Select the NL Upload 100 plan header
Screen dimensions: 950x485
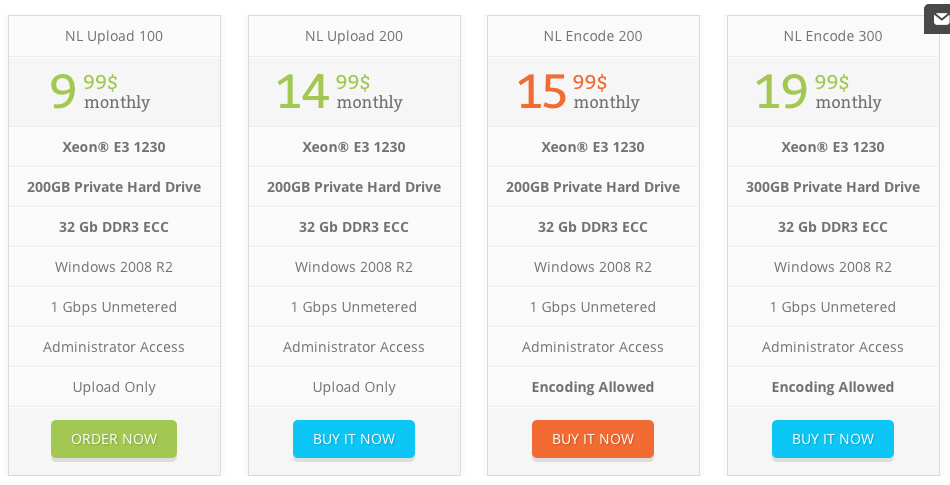[x=114, y=36]
